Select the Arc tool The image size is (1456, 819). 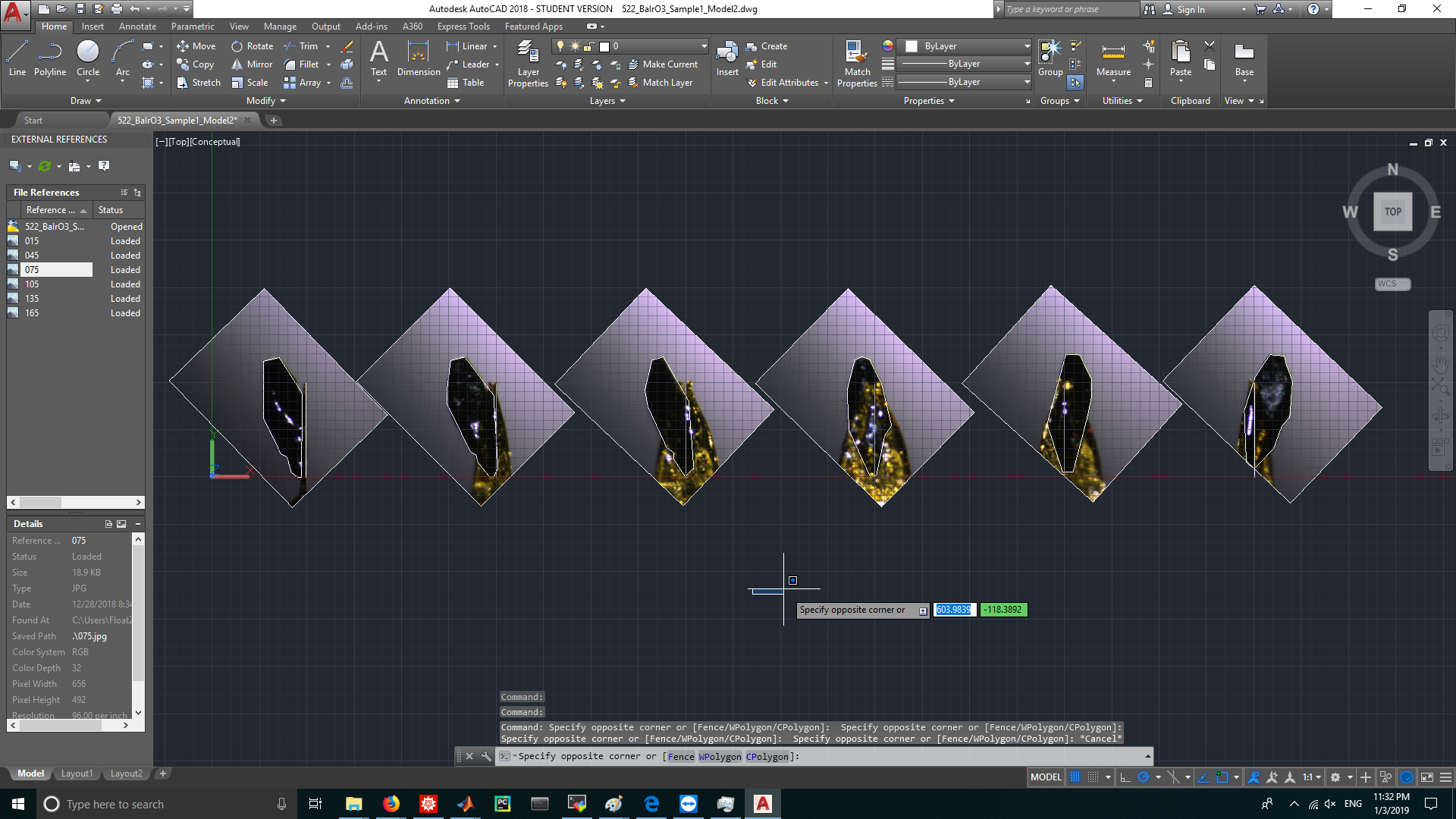pos(122,59)
